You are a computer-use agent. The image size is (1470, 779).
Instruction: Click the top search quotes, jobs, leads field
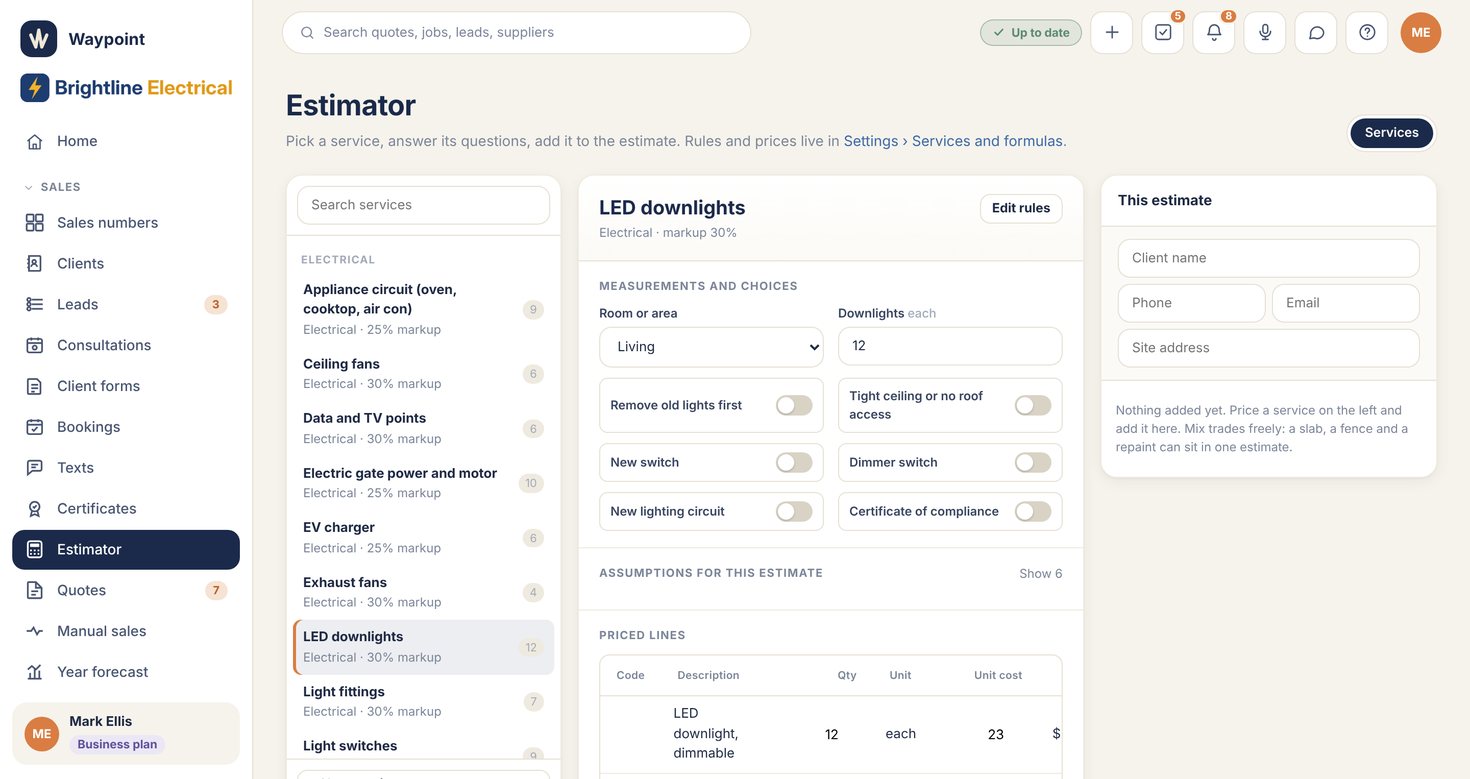click(516, 32)
